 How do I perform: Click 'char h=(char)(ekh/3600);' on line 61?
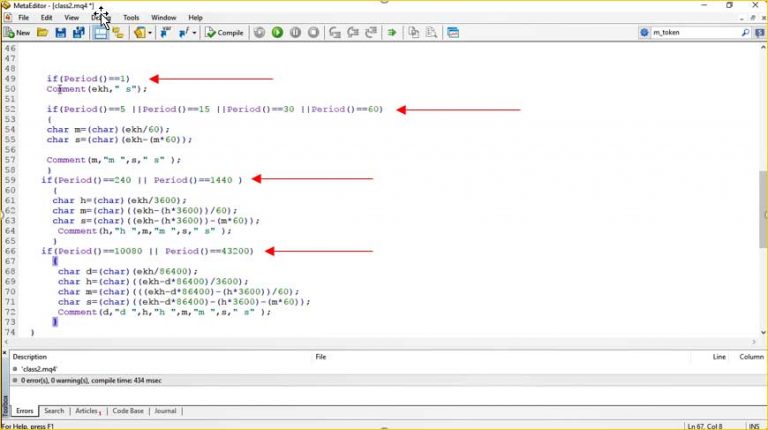(x=120, y=201)
